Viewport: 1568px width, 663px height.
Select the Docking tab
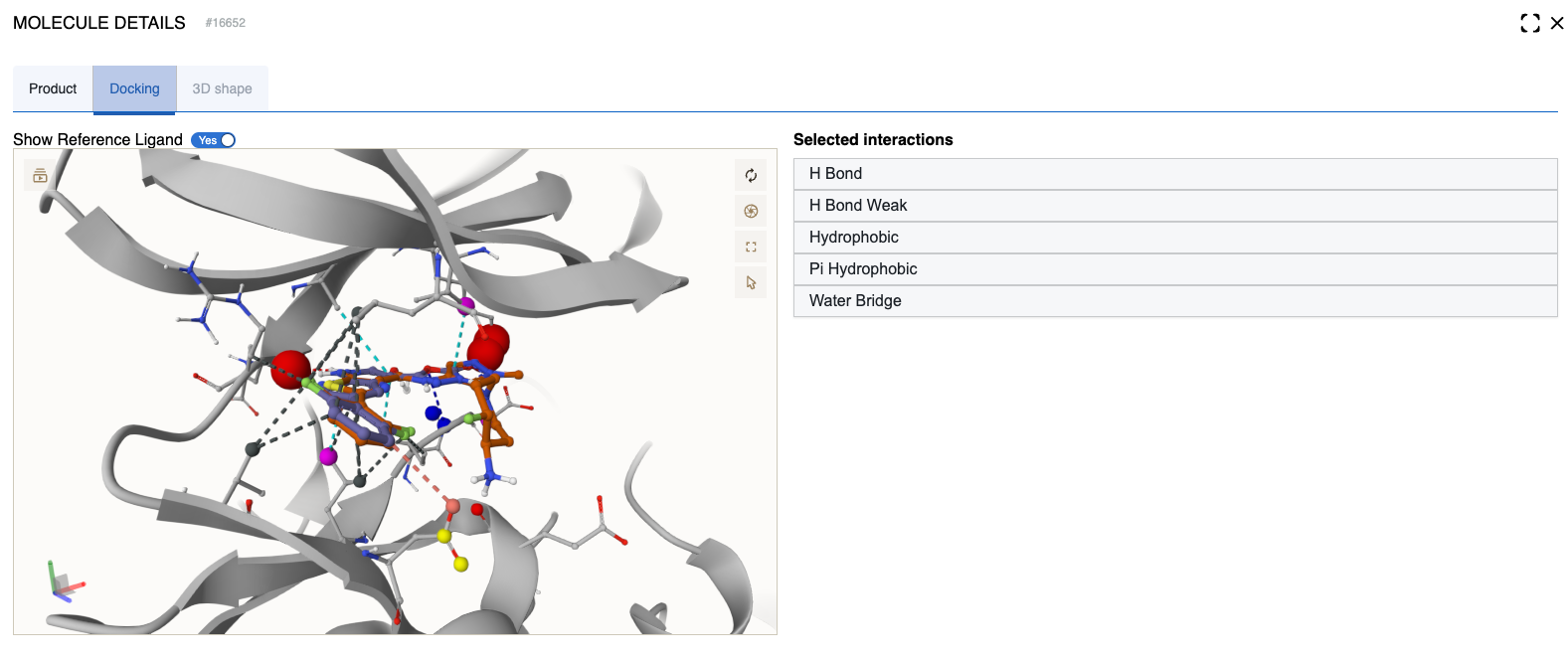[134, 89]
